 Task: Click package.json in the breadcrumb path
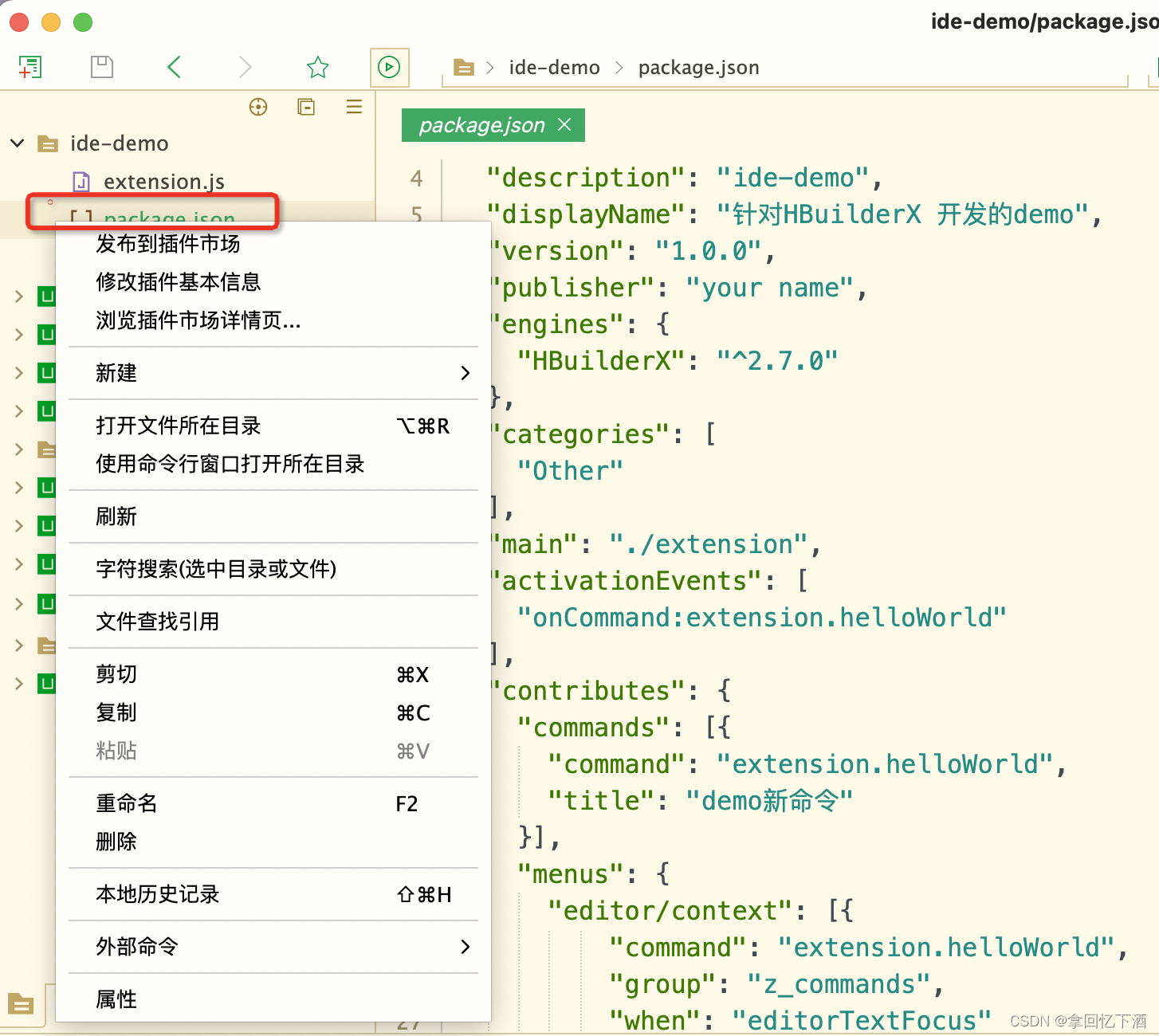point(699,68)
